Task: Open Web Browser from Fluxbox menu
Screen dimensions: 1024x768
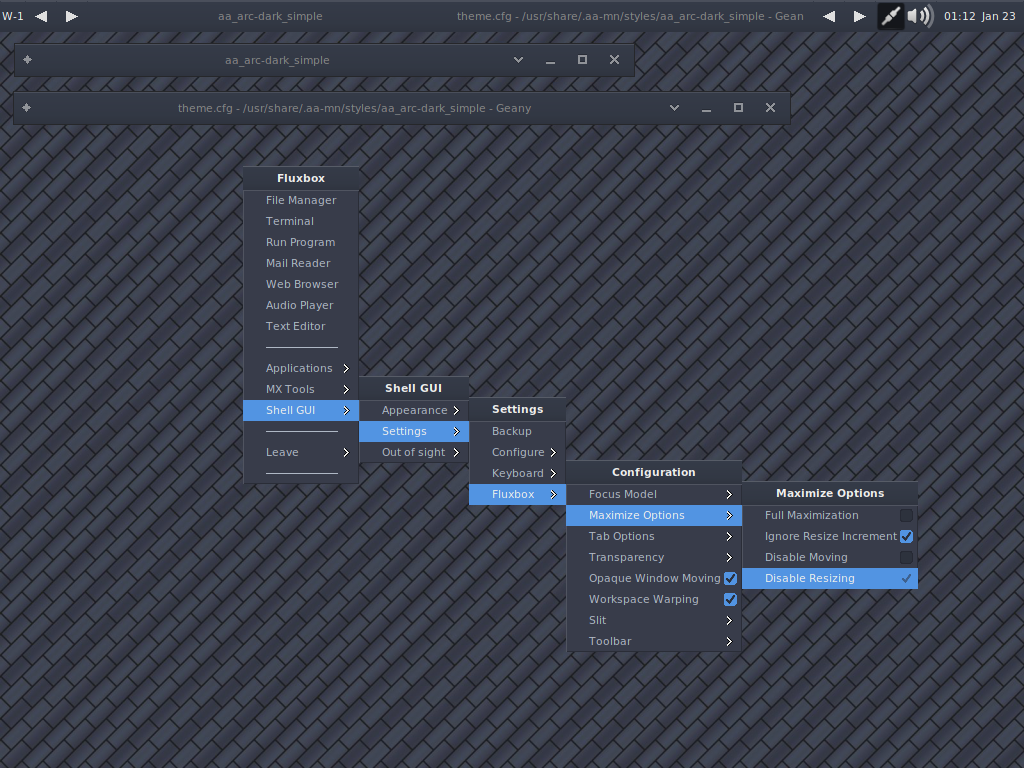Action: pos(301,284)
